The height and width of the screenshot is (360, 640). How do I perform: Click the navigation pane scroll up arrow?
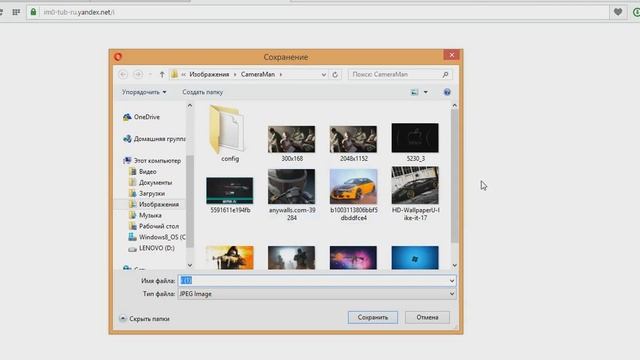click(190, 106)
